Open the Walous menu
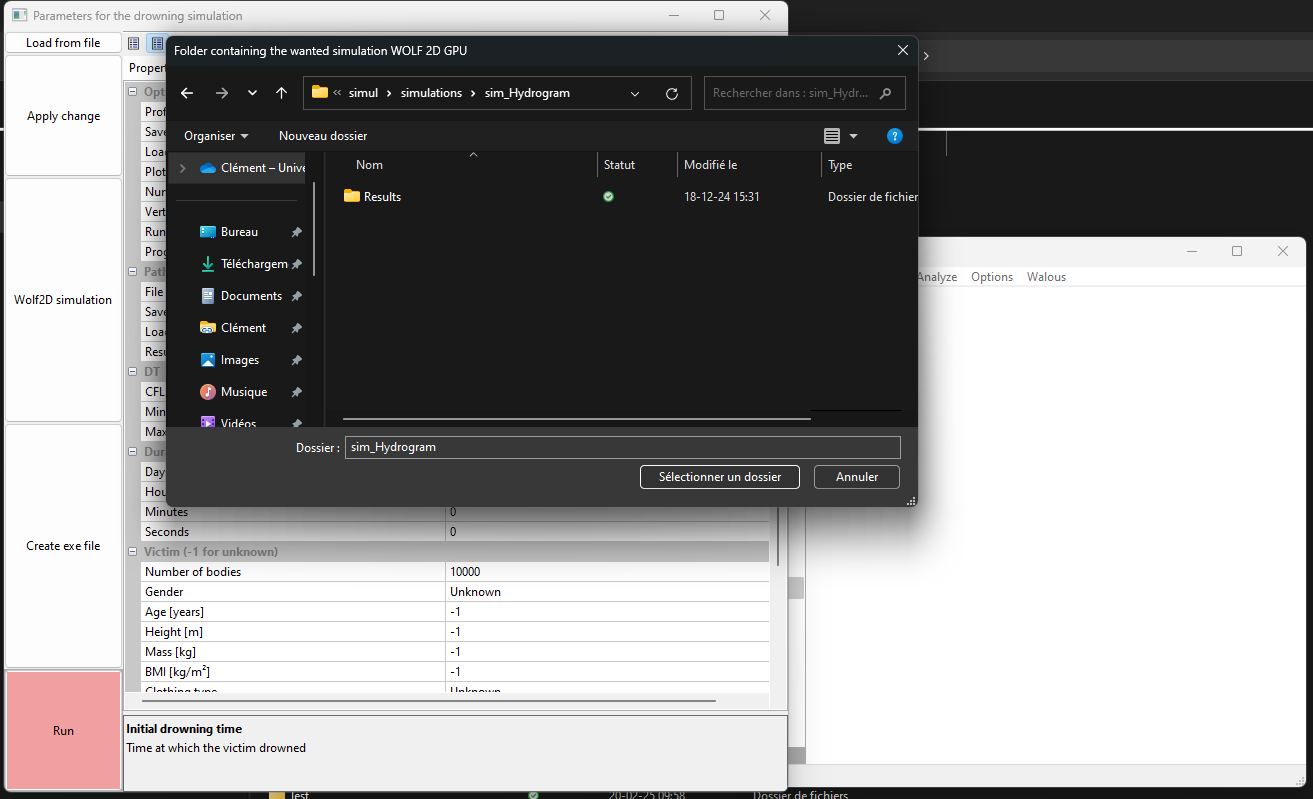The image size is (1313, 799). coord(1046,277)
